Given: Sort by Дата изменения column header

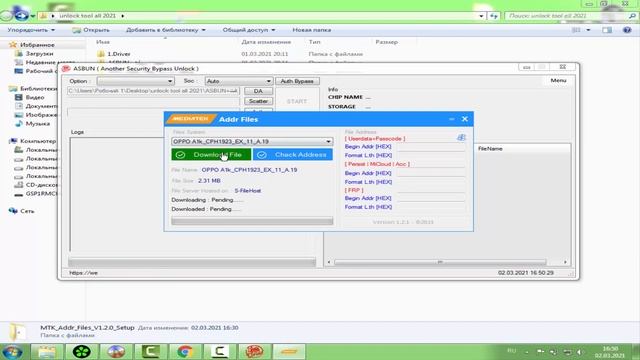Looking at the screenshot, I should (266, 42).
